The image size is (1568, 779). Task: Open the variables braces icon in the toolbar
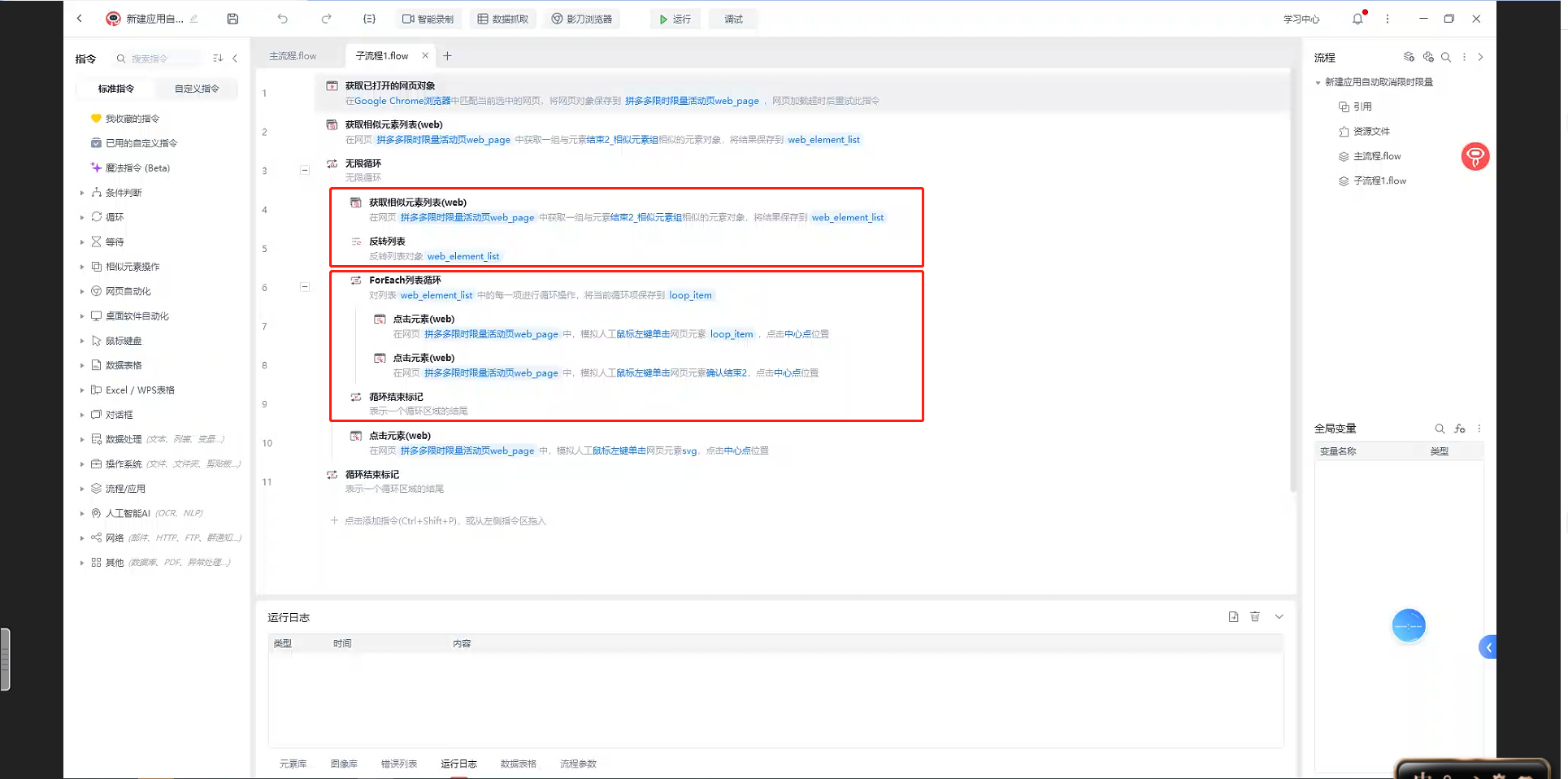[x=369, y=19]
